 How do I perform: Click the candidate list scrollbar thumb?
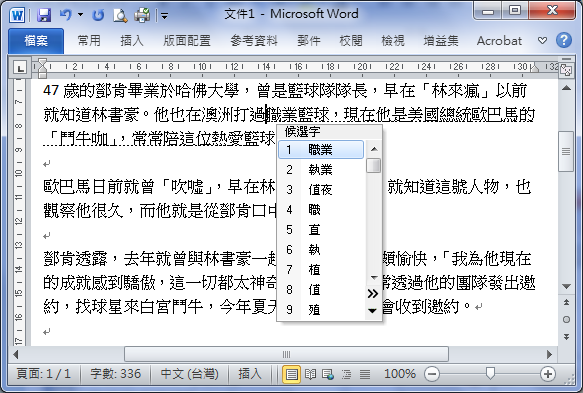tap(373, 165)
